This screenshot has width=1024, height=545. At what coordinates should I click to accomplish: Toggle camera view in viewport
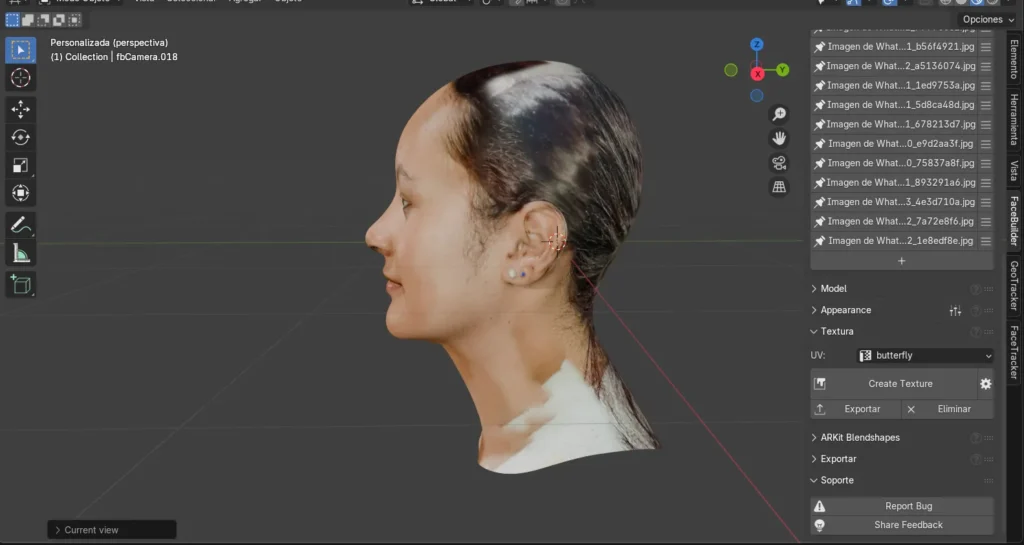pyautogui.click(x=779, y=163)
